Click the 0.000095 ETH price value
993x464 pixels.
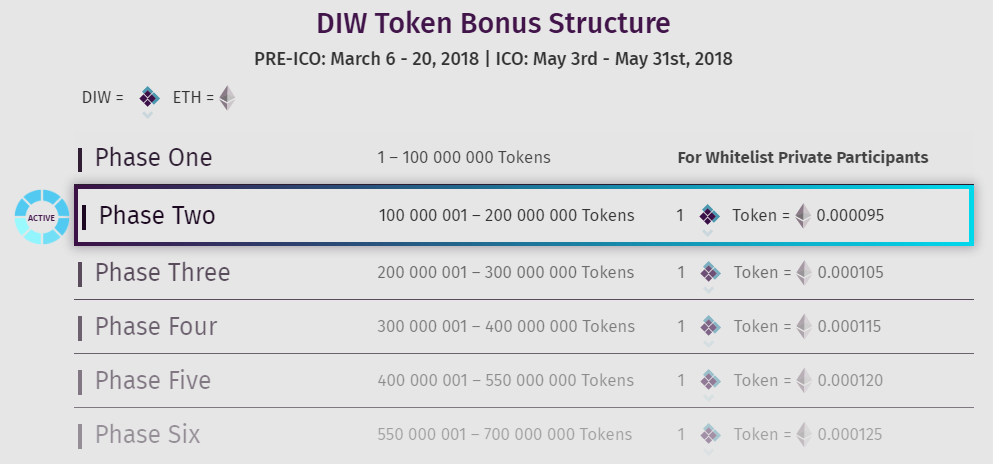[850, 215]
